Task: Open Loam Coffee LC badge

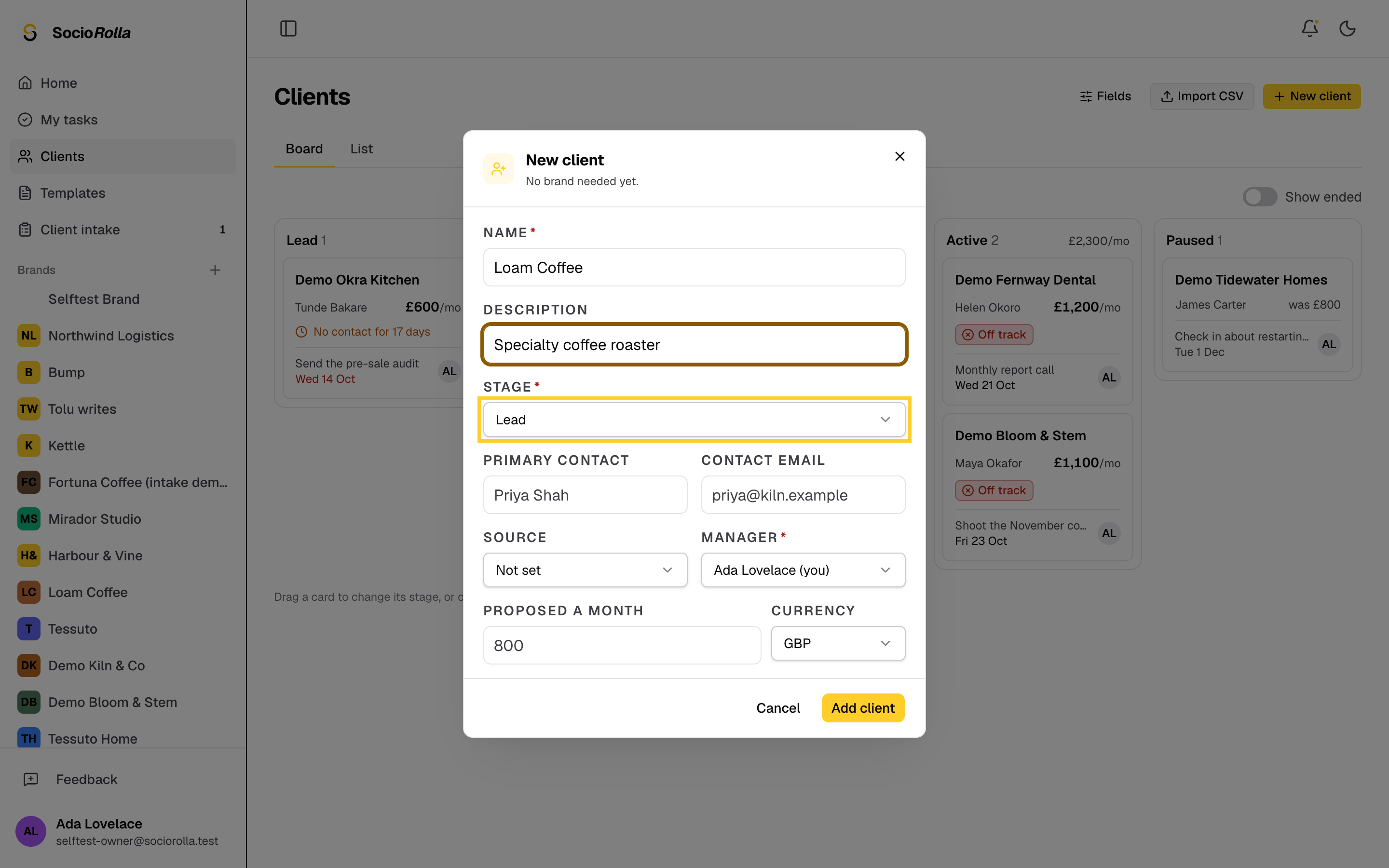Action: [29, 592]
